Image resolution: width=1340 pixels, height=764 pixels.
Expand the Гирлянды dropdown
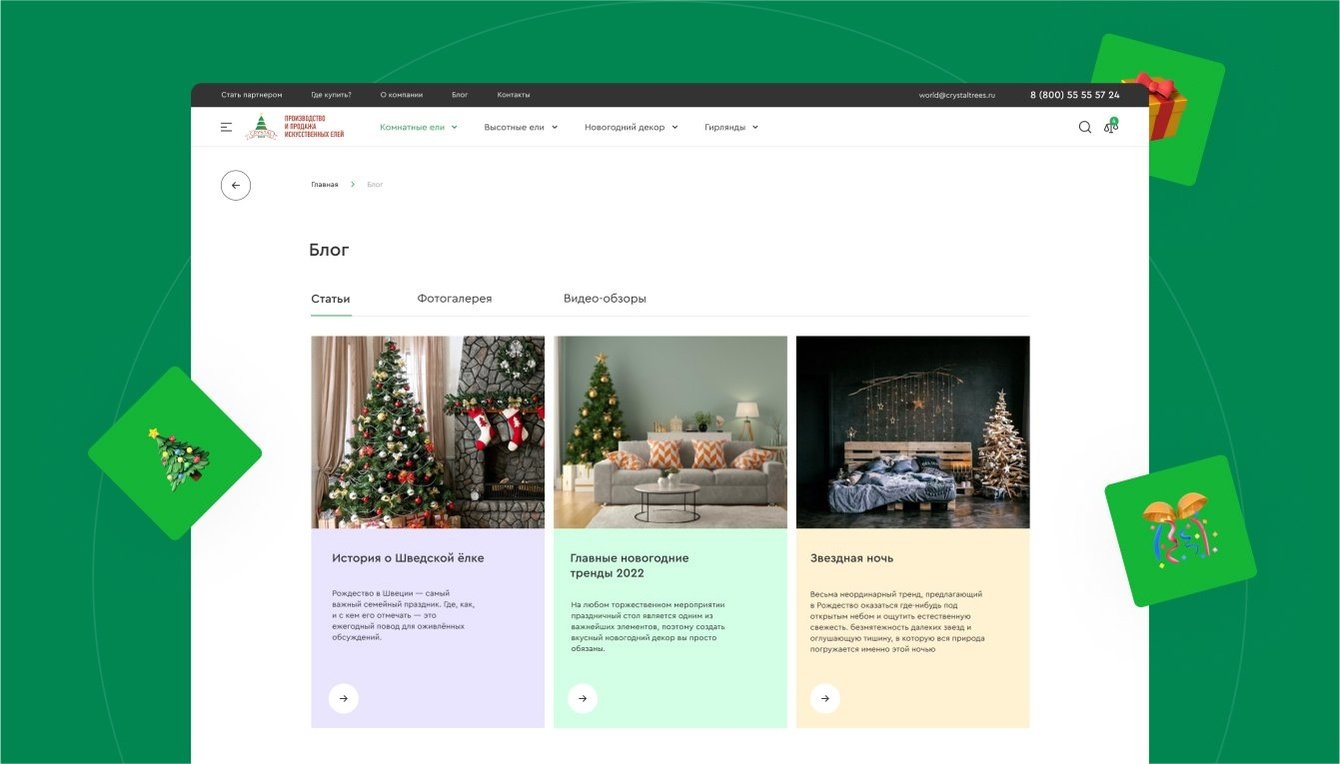click(731, 127)
